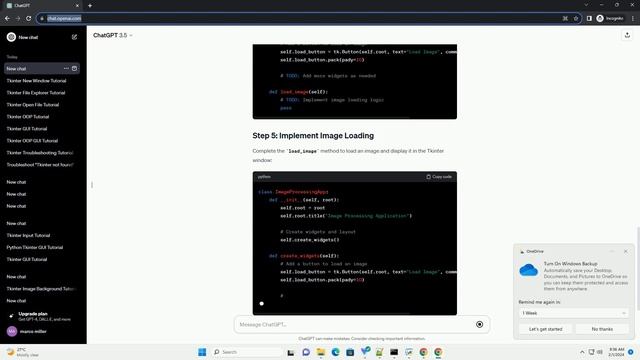Open Tkinter File Explorer Tutorial chat
640x360 pixels.
[x=36, y=93]
